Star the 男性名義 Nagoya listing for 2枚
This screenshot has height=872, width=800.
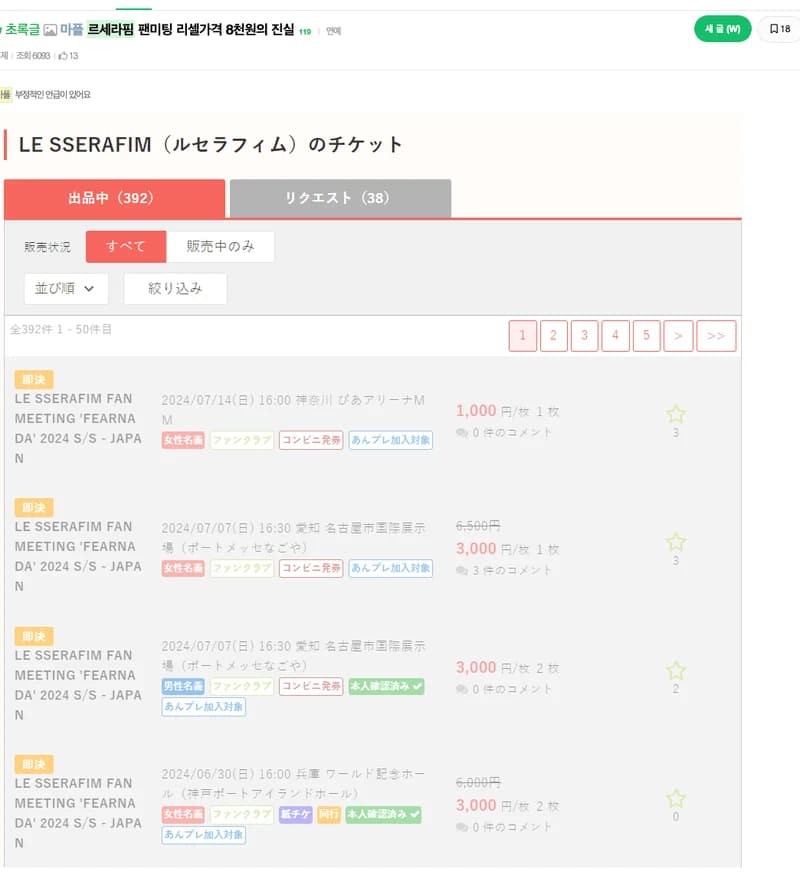(x=675, y=670)
